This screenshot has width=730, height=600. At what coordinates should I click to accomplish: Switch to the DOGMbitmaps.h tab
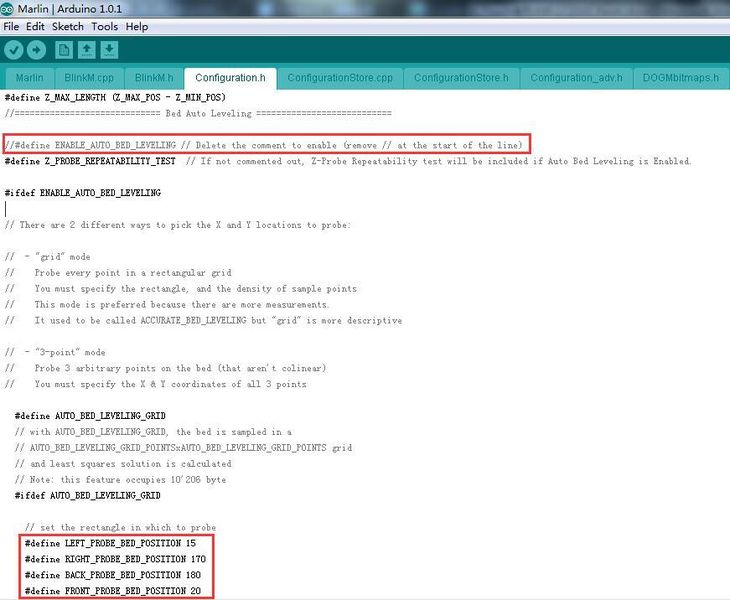pos(681,78)
